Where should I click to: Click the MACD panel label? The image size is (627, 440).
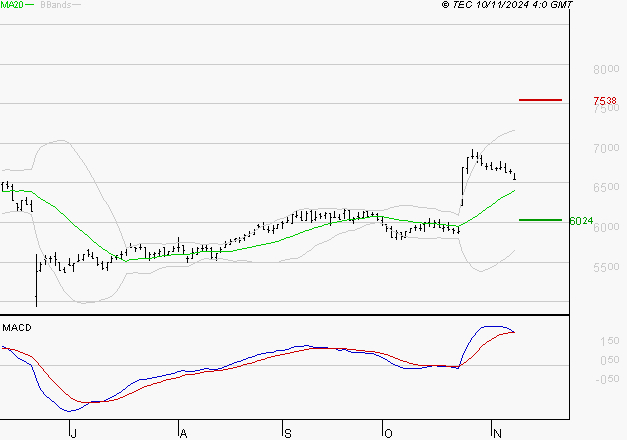click(x=17, y=328)
